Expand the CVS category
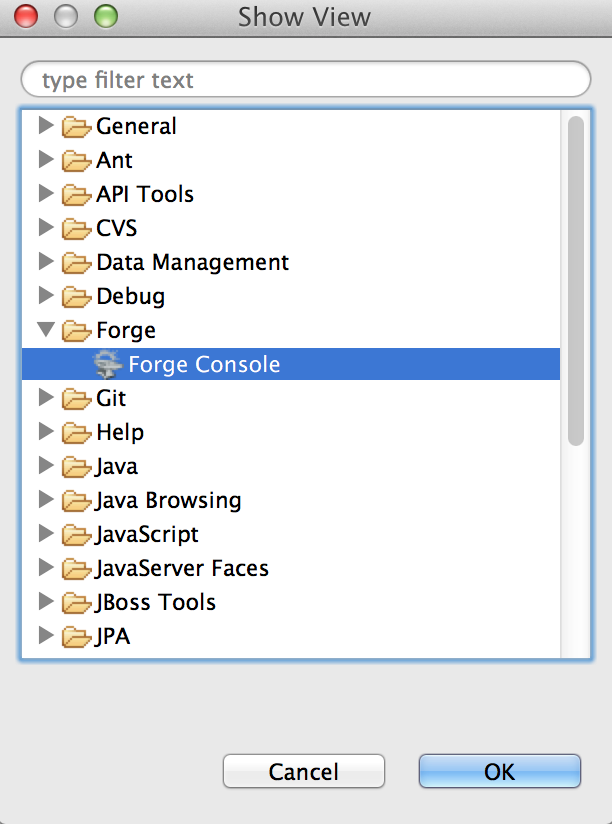 point(46,228)
